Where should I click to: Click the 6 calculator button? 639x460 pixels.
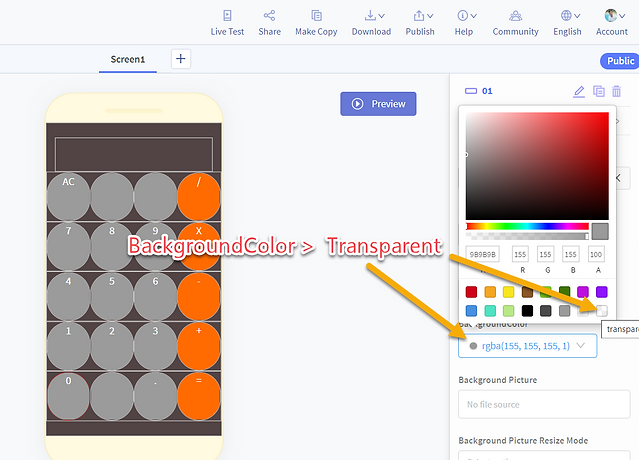point(155,296)
